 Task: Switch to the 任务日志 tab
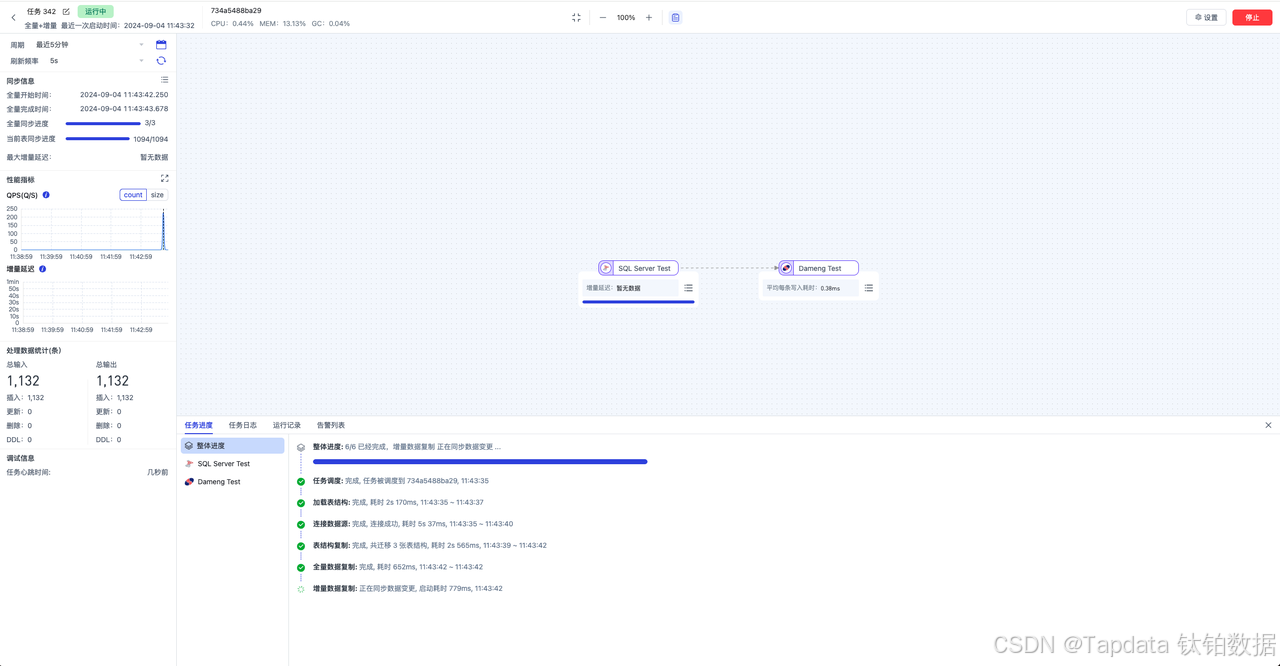[x=243, y=425]
